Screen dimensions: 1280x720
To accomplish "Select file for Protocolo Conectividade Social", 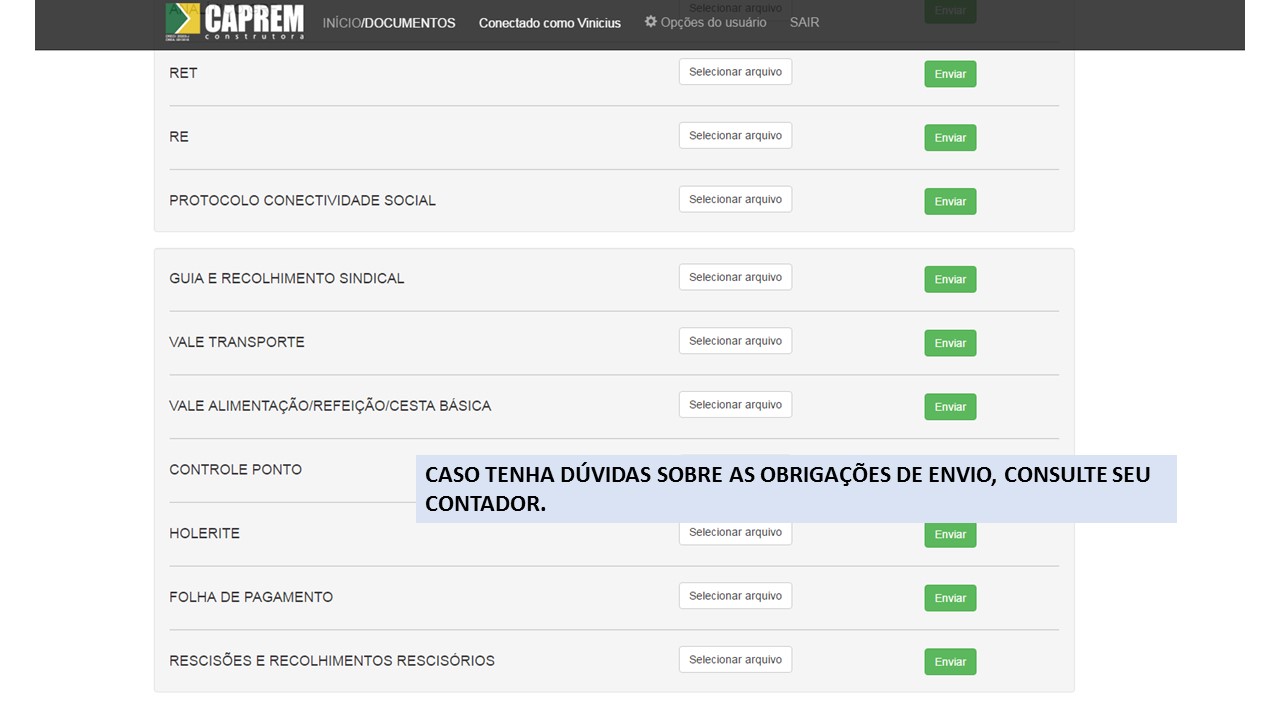I will pyautogui.click(x=735, y=199).
